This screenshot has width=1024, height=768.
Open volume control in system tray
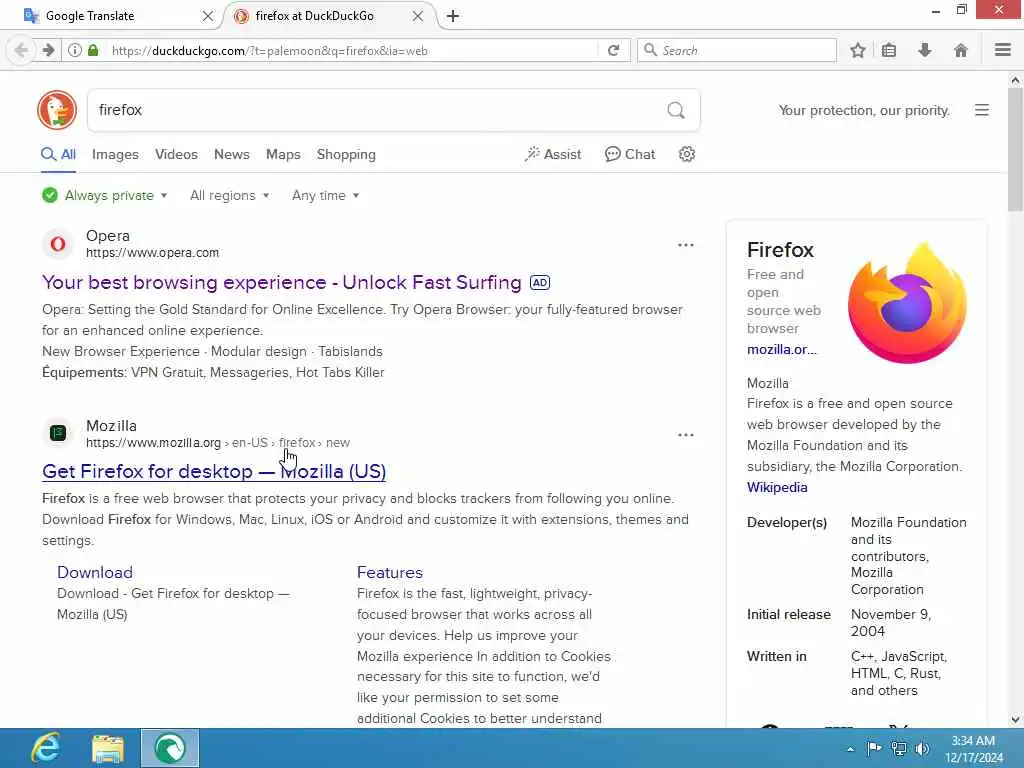pos(922,749)
